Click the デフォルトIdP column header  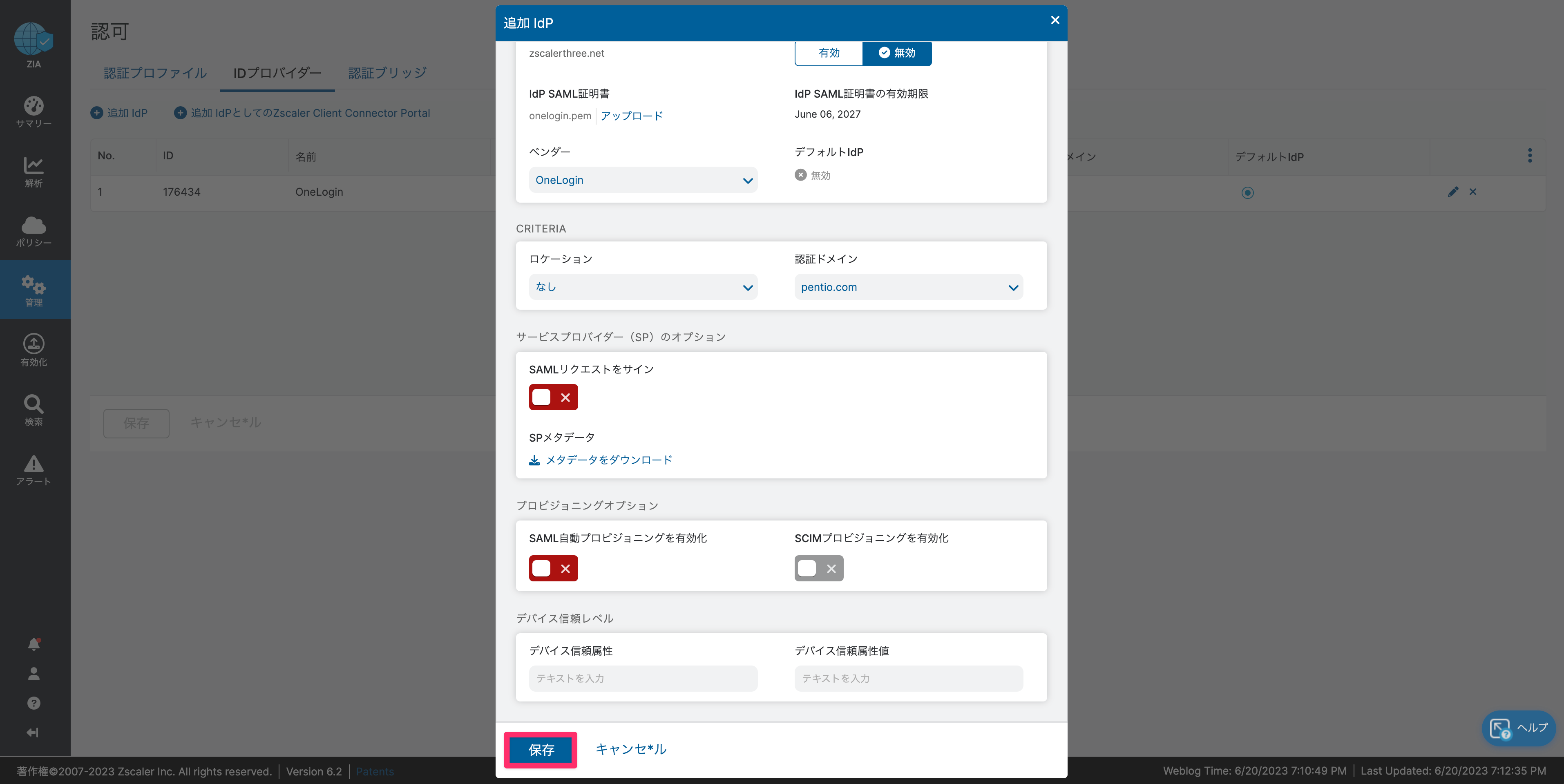1269,157
